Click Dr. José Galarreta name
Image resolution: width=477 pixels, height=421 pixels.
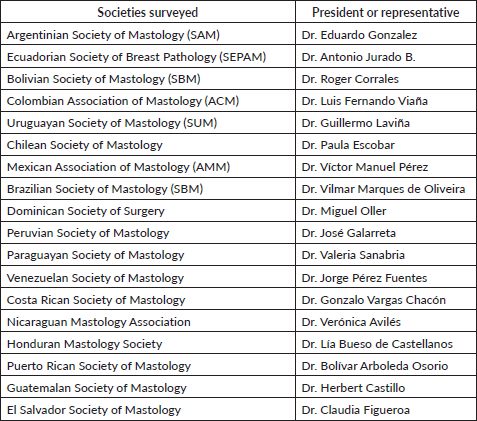pyautogui.click(x=349, y=233)
